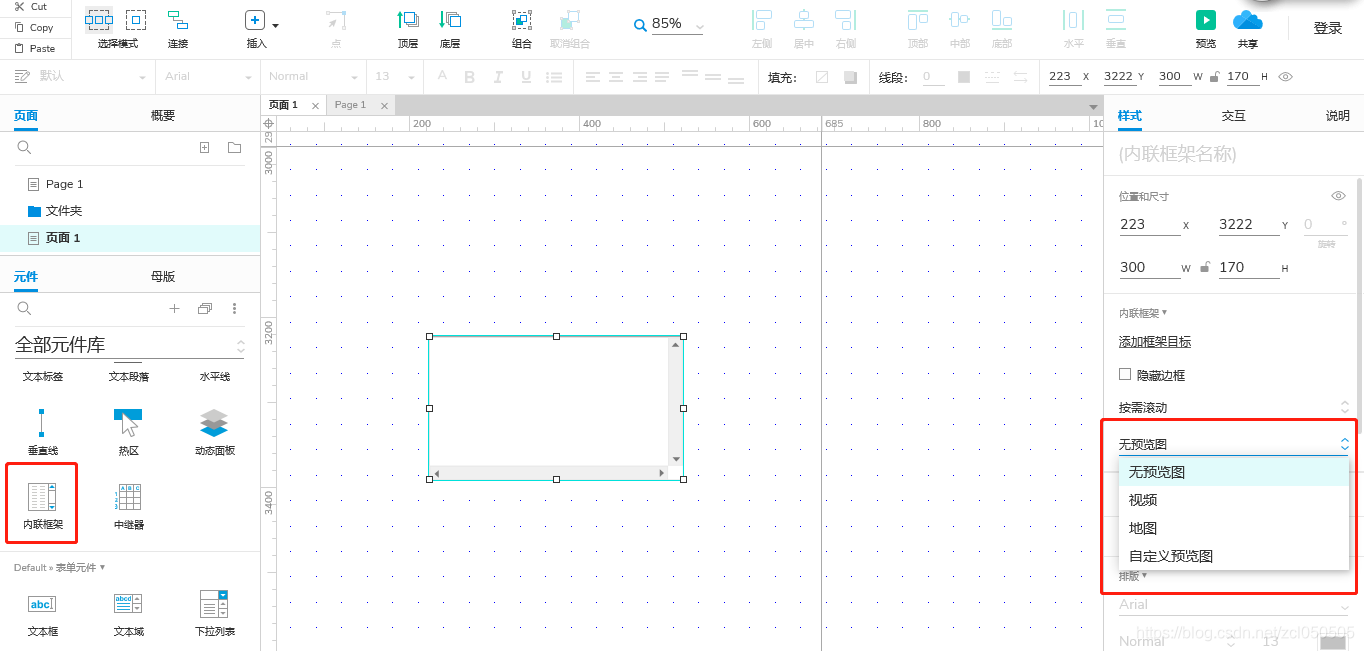1364x651 pixels.
Task: Toggle visibility eye in style toolbar
Action: click(1286, 76)
